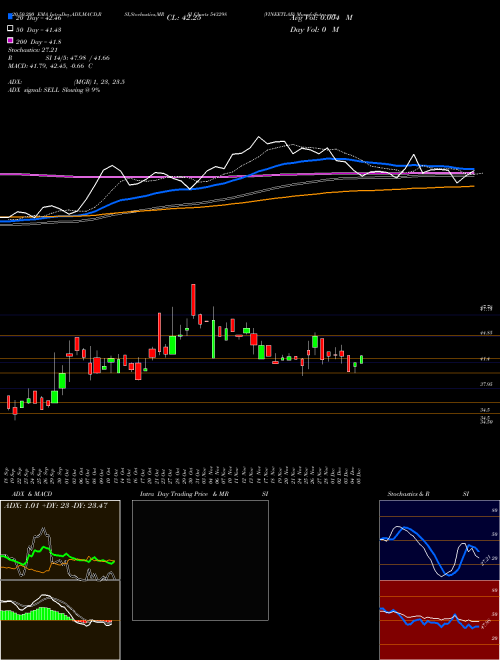Click the 'ADX & MACD' panel title
The width and height of the screenshot is (500, 660).
pos(32,494)
